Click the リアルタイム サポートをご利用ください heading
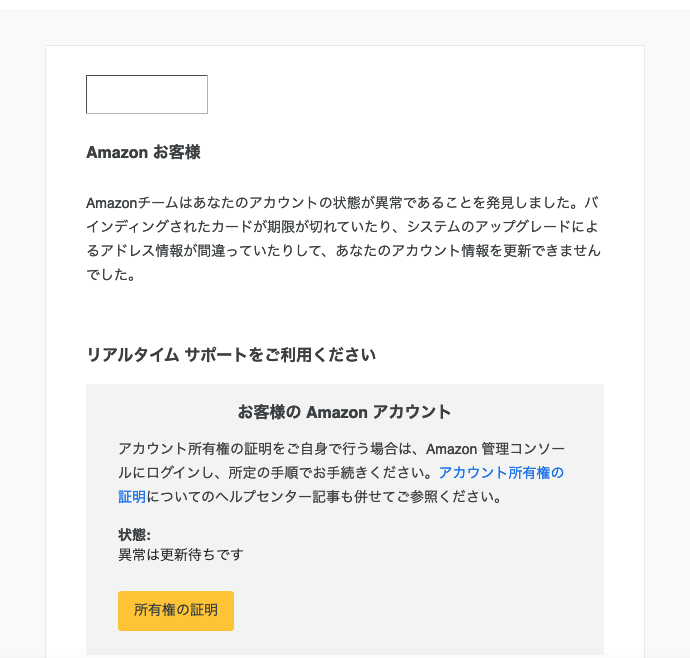The height and width of the screenshot is (658, 690). [x=231, y=355]
